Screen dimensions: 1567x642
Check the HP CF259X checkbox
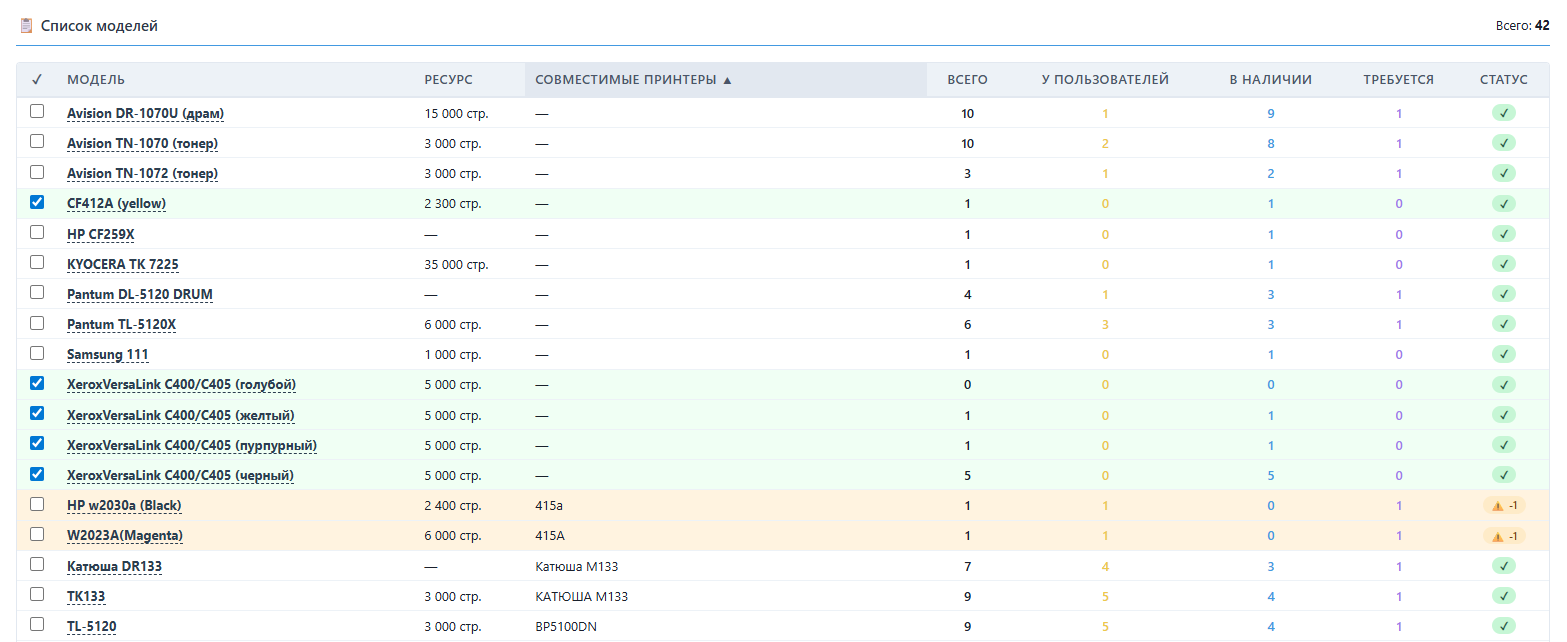click(37, 232)
